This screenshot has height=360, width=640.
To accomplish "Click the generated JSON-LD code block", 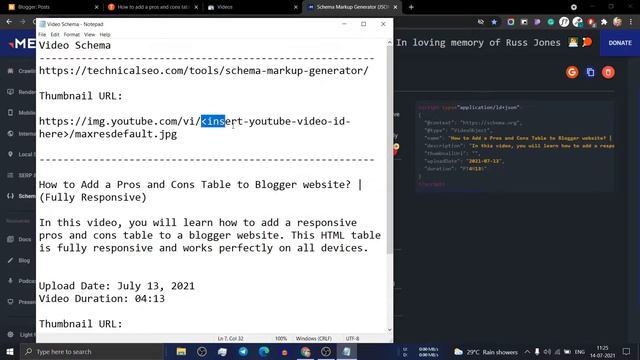I will [x=515, y=146].
